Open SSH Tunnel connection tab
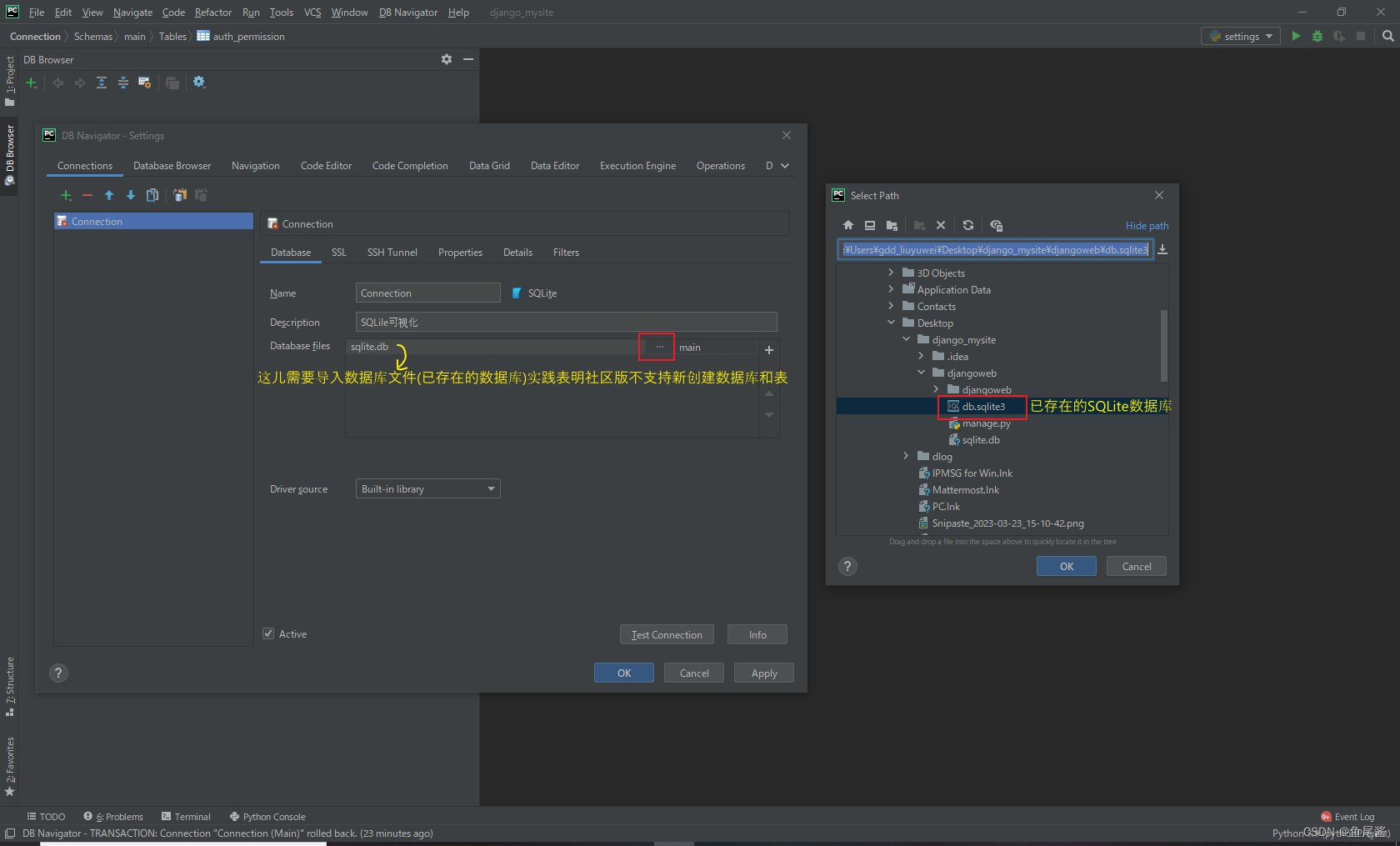This screenshot has width=1400, height=846. coord(392,253)
